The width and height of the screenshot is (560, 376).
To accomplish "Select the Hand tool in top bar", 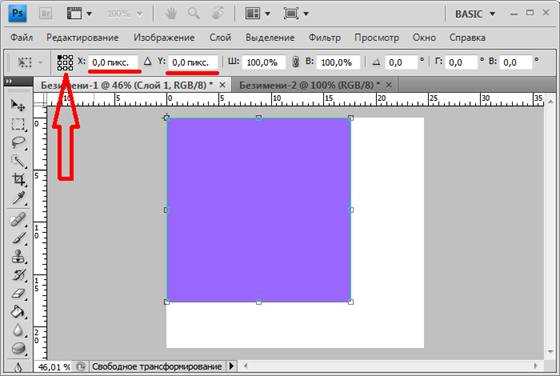I will click(171, 14).
